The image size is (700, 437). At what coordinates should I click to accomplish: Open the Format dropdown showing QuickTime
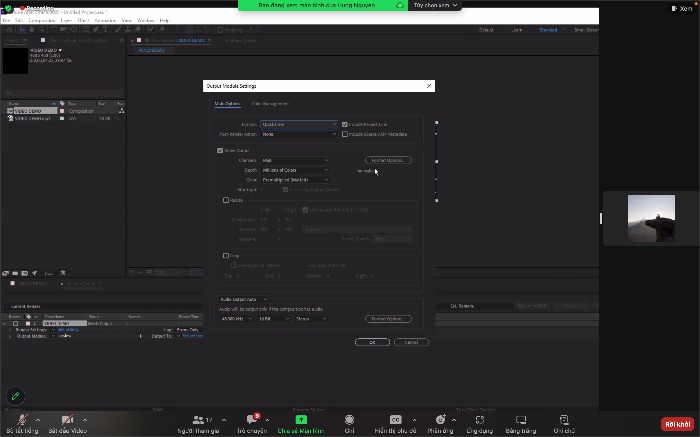point(299,125)
